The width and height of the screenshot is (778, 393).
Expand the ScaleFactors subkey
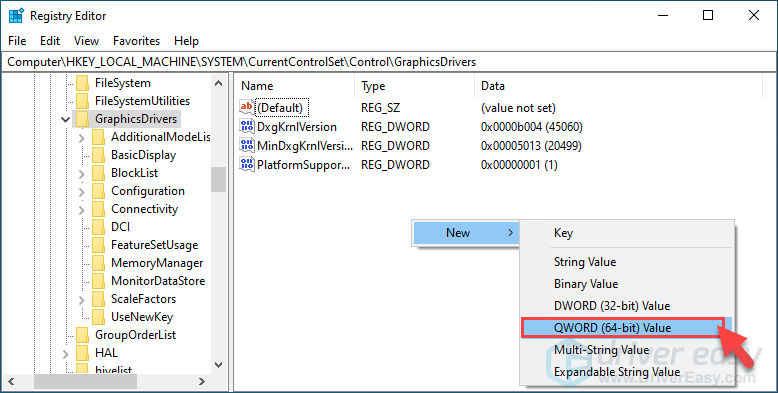coord(82,300)
